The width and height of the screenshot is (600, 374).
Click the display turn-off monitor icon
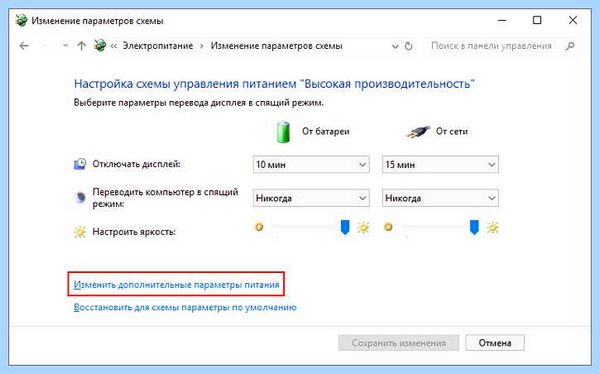tap(80, 164)
